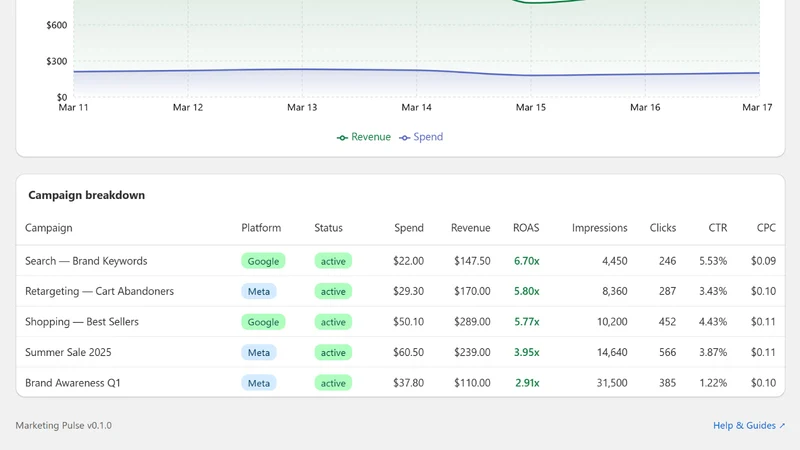Select the Summer Sale 2025 campaign
The height and width of the screenshot is (450, 800).
(x=68, y=353)
